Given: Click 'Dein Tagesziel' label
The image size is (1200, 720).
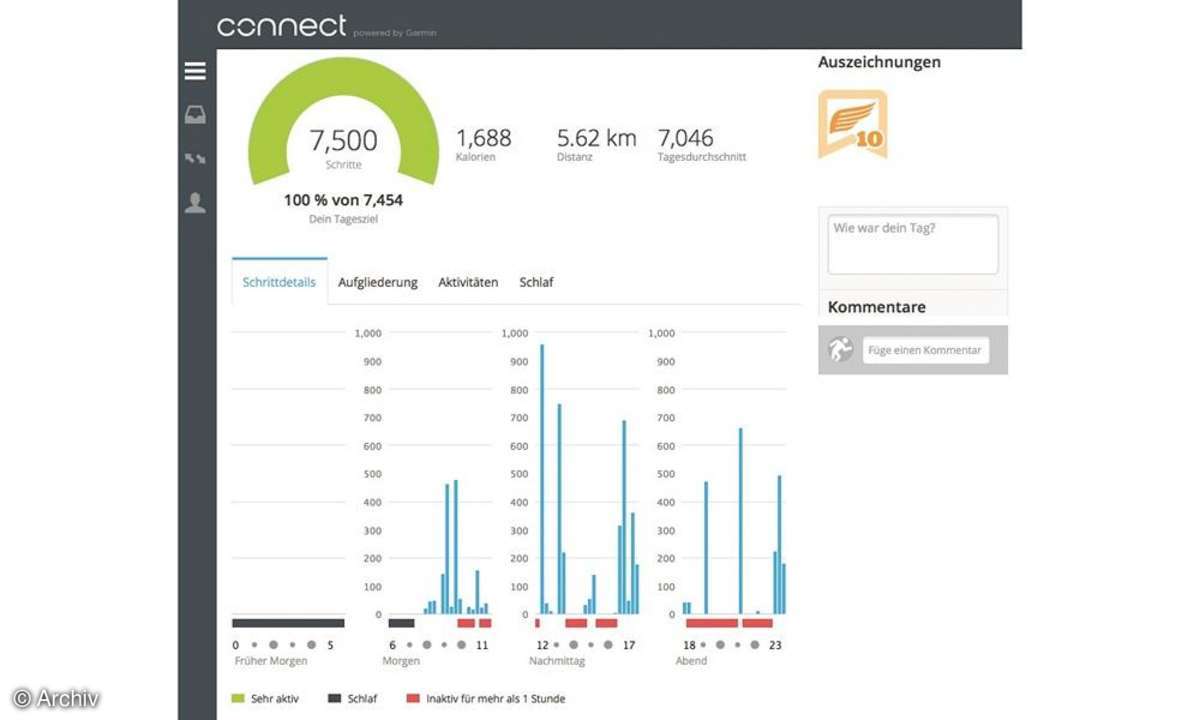Looking at the screenshot, I should coord(343,219).
